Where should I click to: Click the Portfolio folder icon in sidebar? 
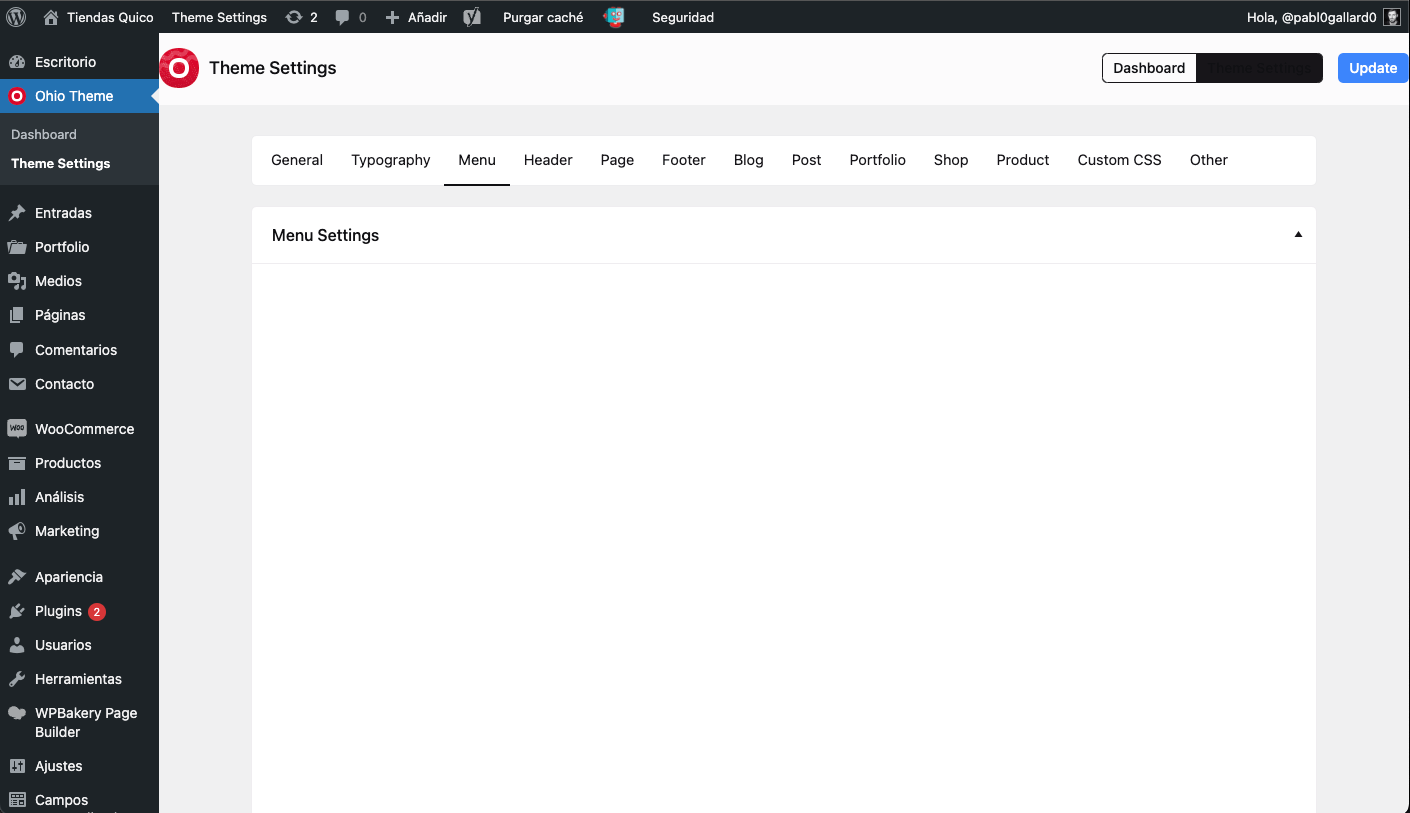tap(17, 247)
